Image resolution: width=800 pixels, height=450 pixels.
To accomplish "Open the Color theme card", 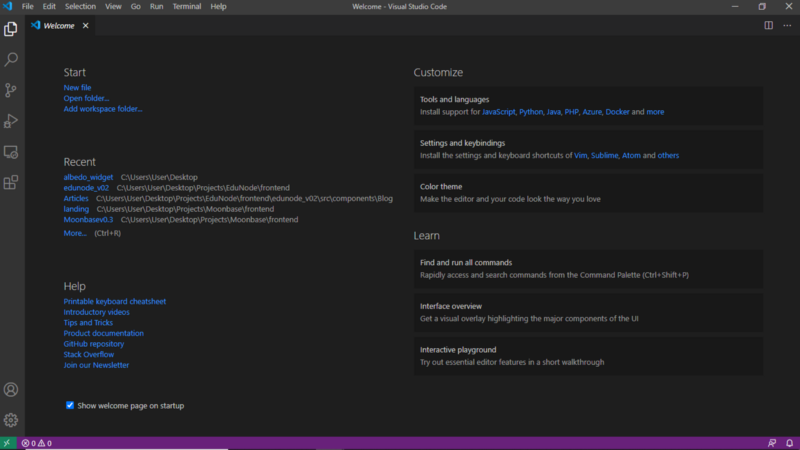I will [x=588, y=193].
